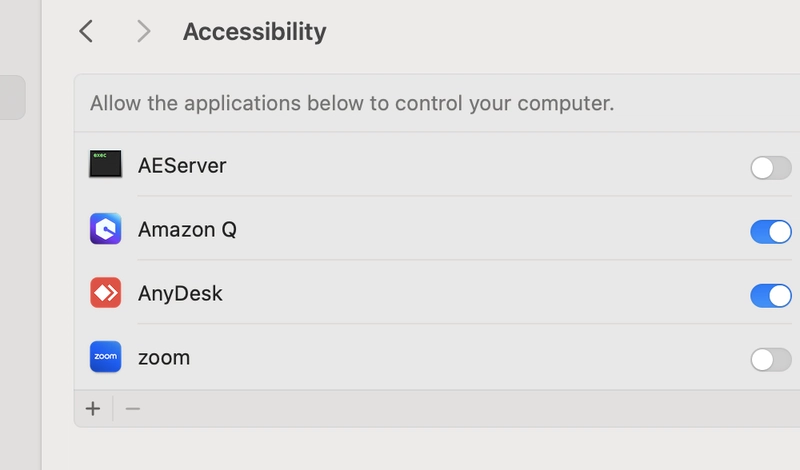Turn on the zoom accessibility switch
The height and width of the screenshot is (470, 800).
[x=771, y=360]
